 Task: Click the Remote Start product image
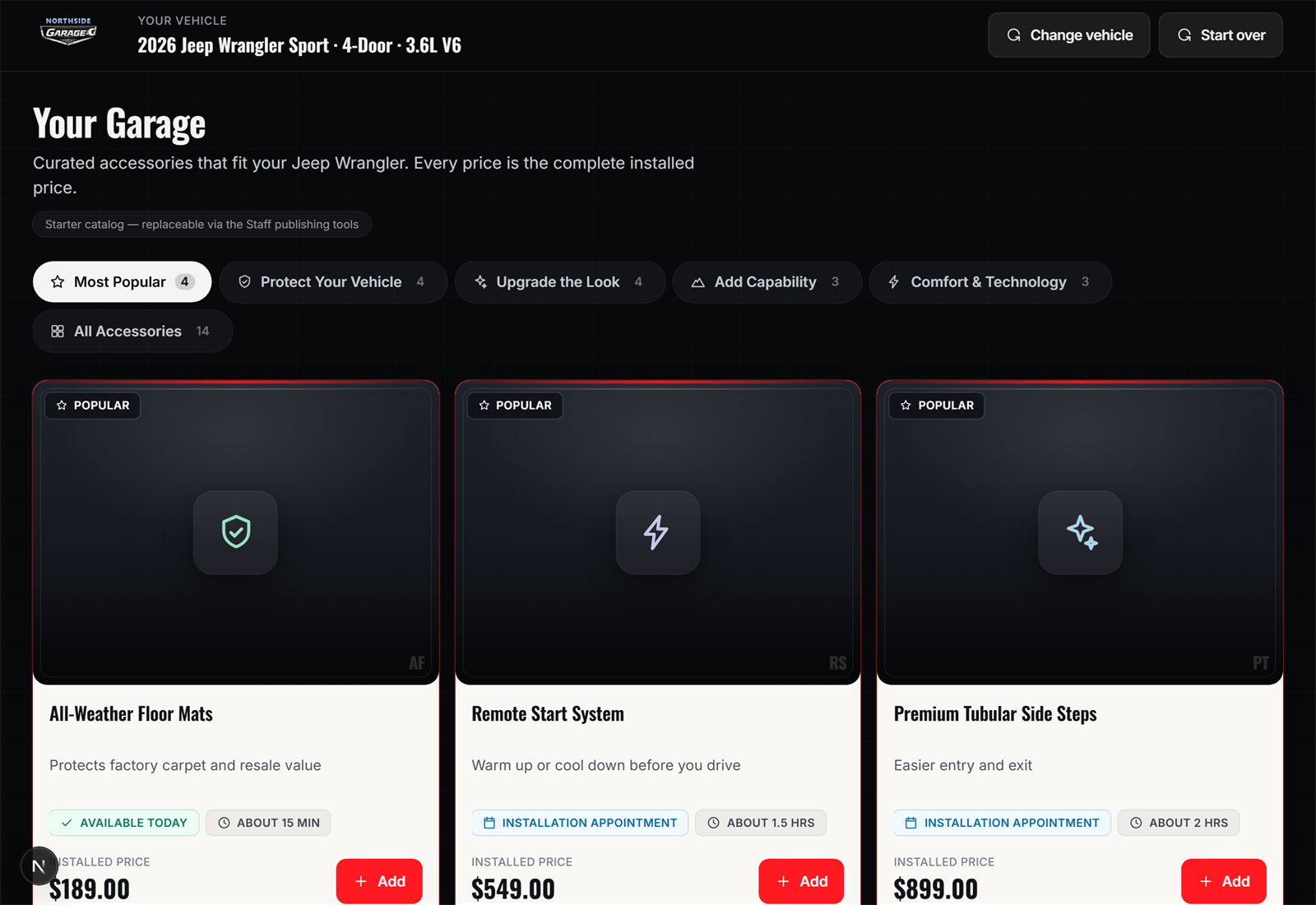(x=658, y=532)
